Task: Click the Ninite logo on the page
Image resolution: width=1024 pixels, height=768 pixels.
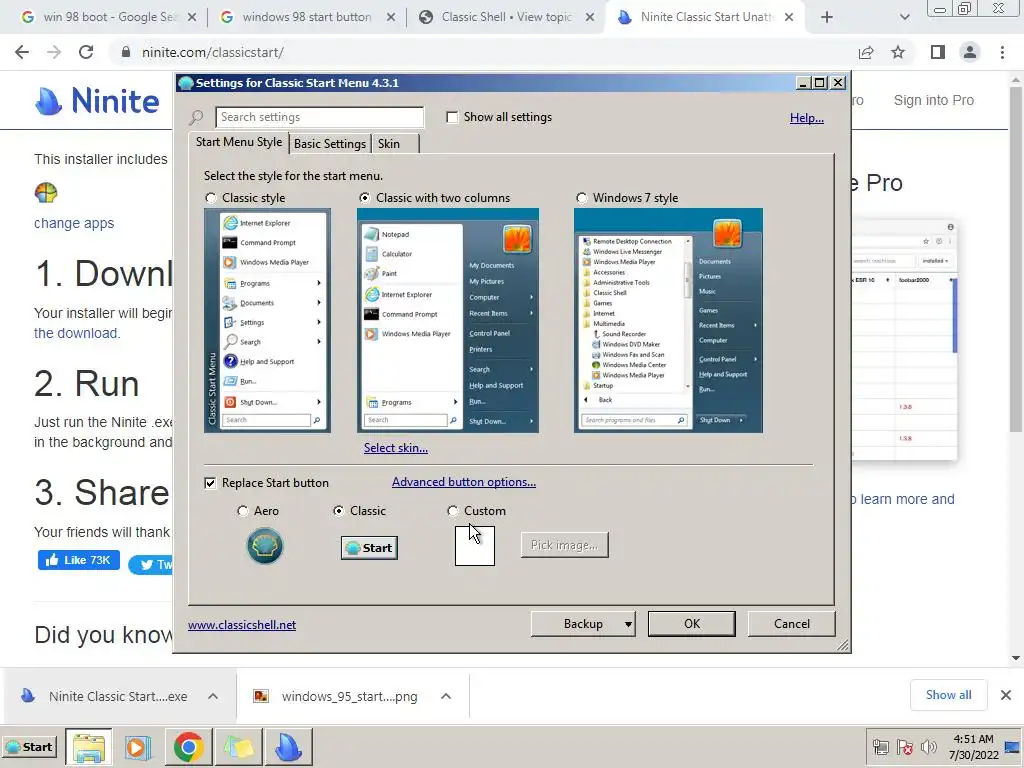Action: [97, 101]
